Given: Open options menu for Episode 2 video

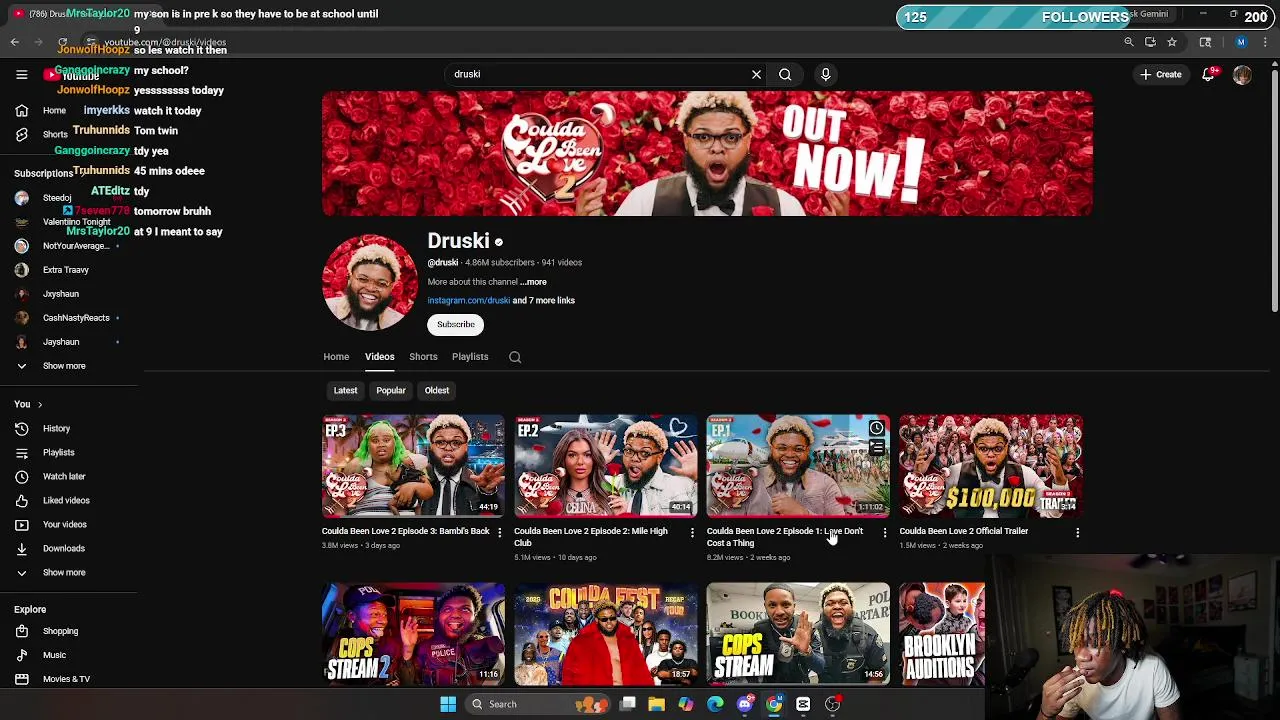Looking at the screenshot, I should click(692, 533).
